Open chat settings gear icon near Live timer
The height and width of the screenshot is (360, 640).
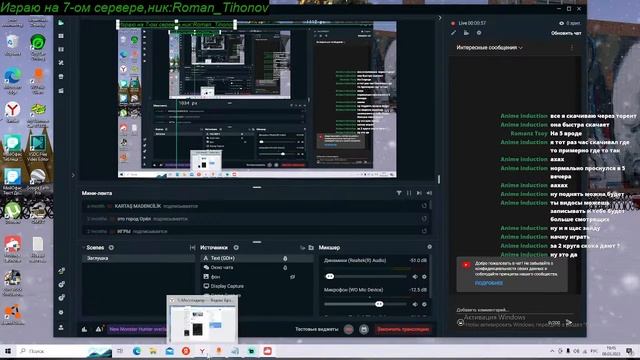pos(479,33)
